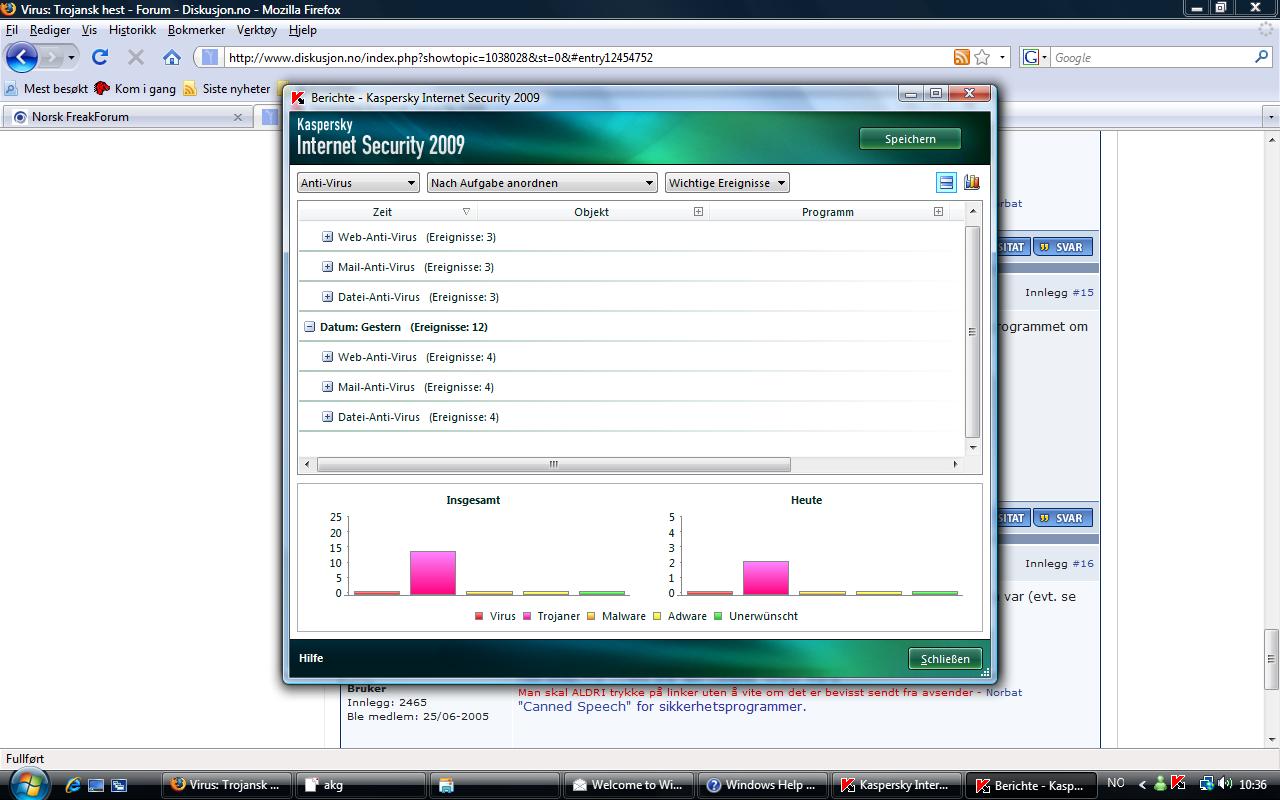The image size is (1280, 800).
Task: Launch Internet Explorer from quick launch
Action: click(73, 785)
